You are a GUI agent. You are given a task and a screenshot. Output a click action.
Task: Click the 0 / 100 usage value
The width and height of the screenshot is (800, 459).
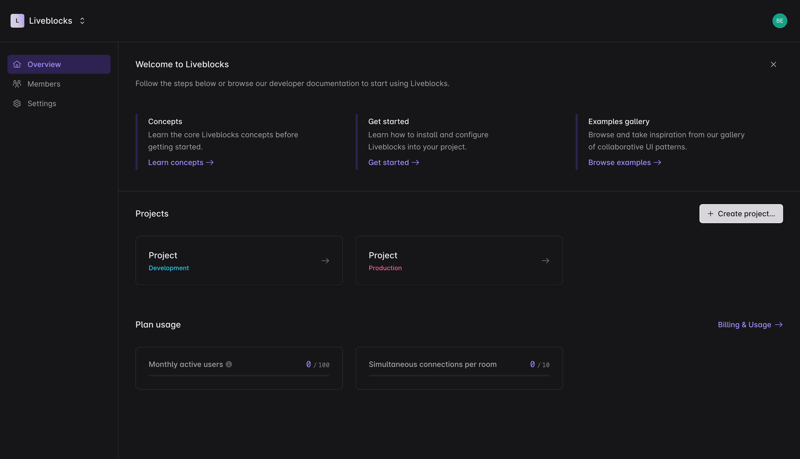[x=317, y=364]
